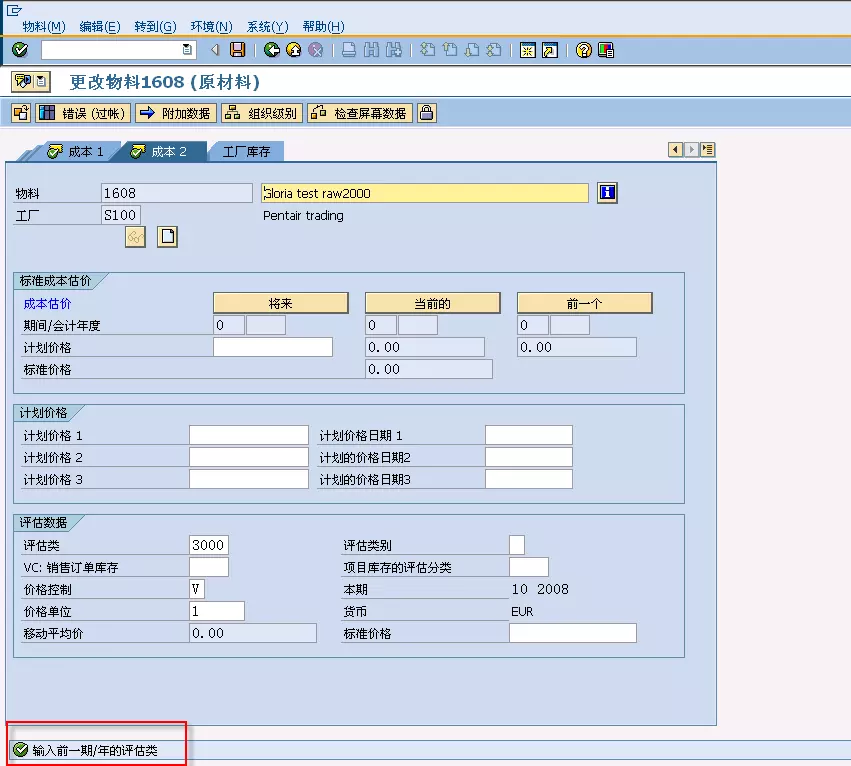Click the 价格单位 input field
Image resolution: width=851 pixels, height=766 pixels.
click(x=217, y=611)
